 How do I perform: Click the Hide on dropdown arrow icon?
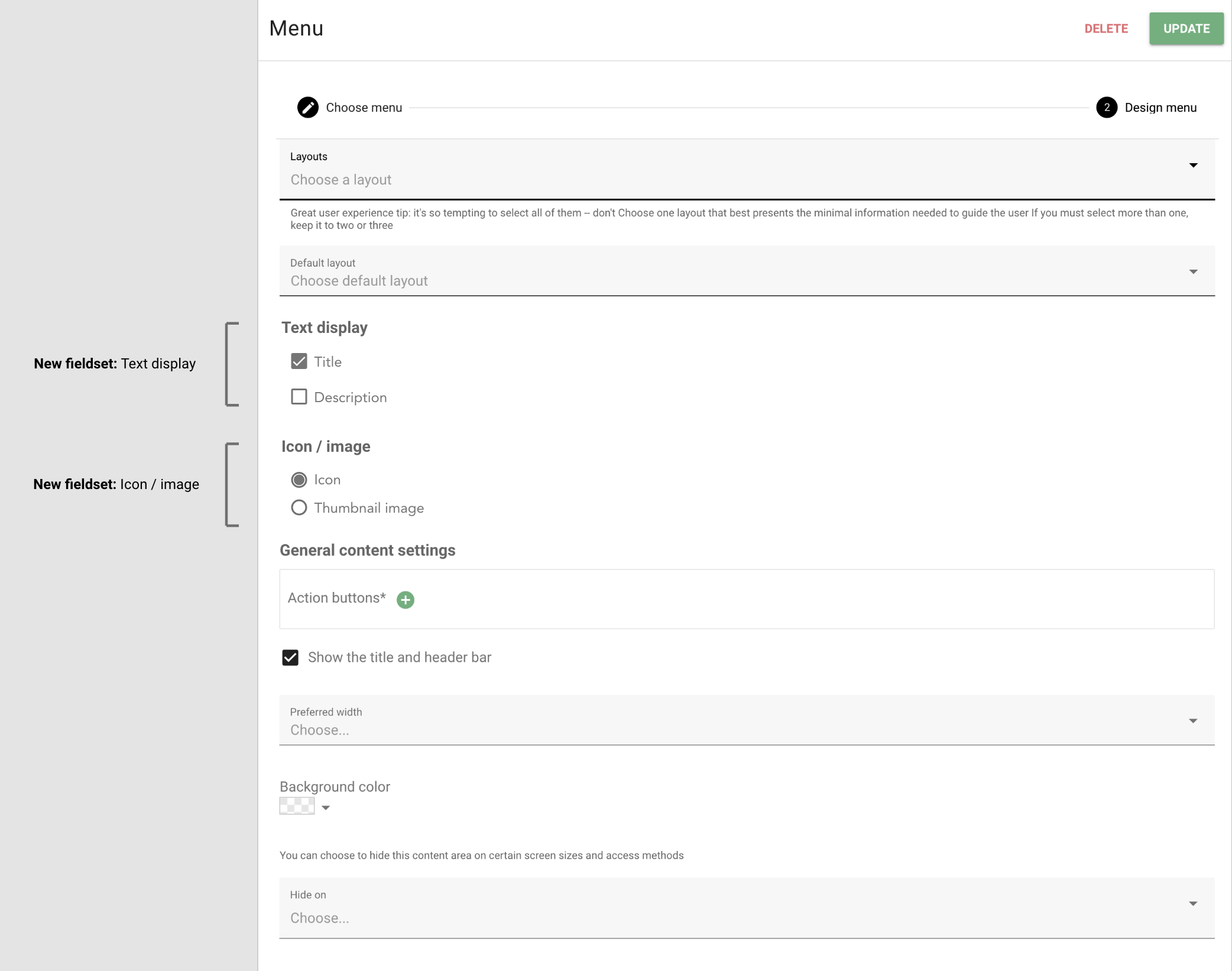coord(1193,904)
